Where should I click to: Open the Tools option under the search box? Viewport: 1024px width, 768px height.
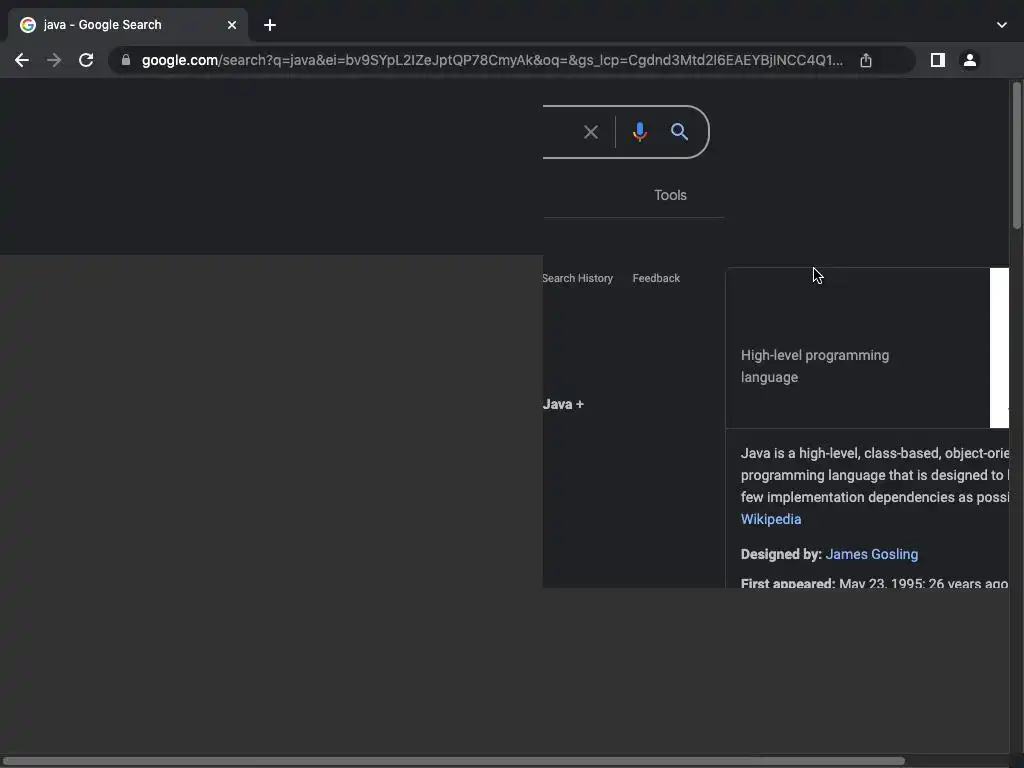click(670, 195)
